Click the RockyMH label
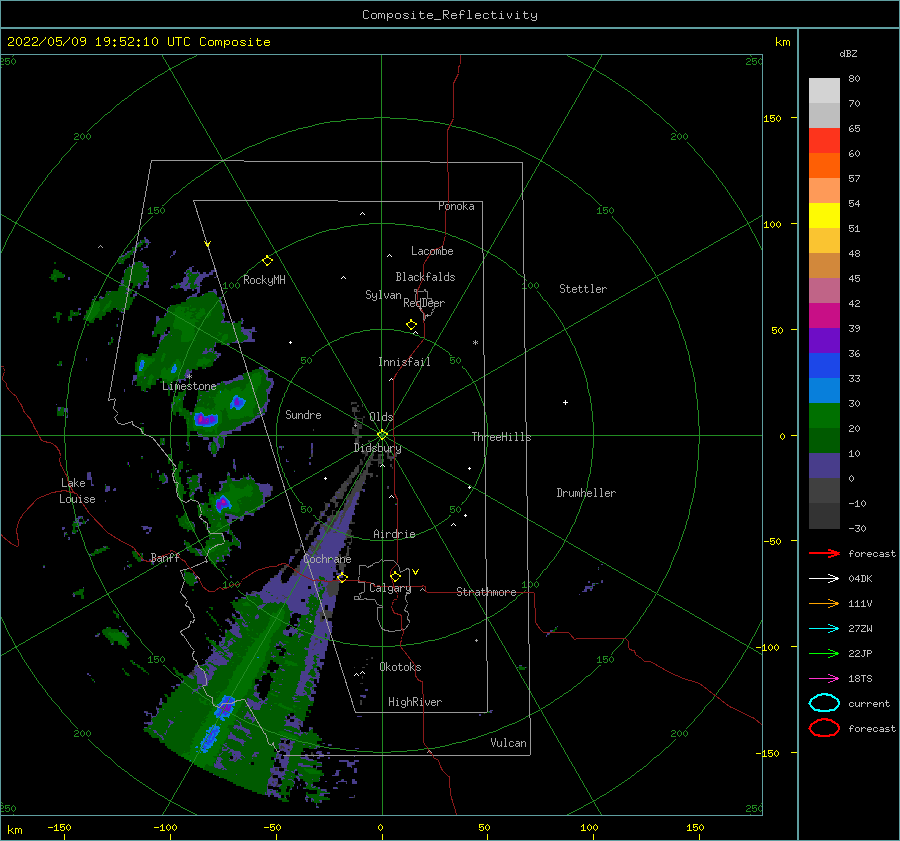900x841 pixels. click(264, 280)
